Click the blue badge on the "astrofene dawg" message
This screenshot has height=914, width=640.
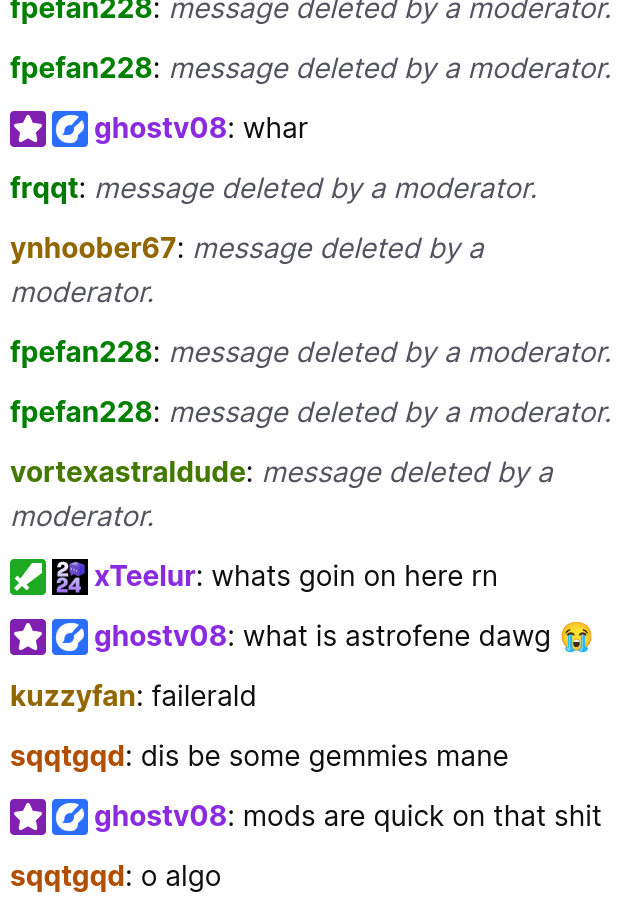70,637
